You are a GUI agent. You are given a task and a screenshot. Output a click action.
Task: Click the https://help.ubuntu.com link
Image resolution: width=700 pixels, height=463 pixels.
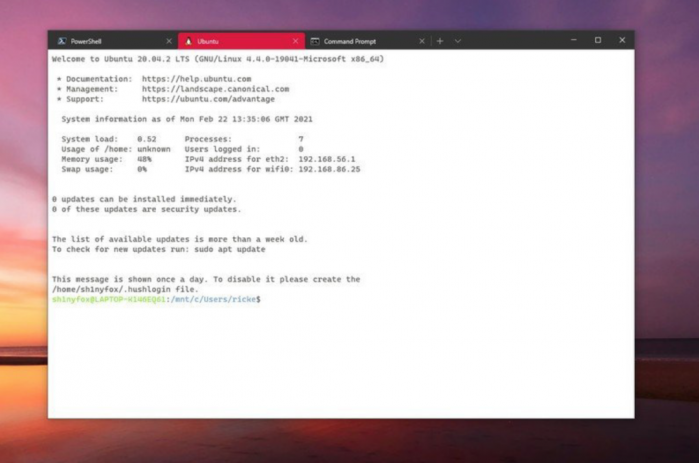click(196, 79)
